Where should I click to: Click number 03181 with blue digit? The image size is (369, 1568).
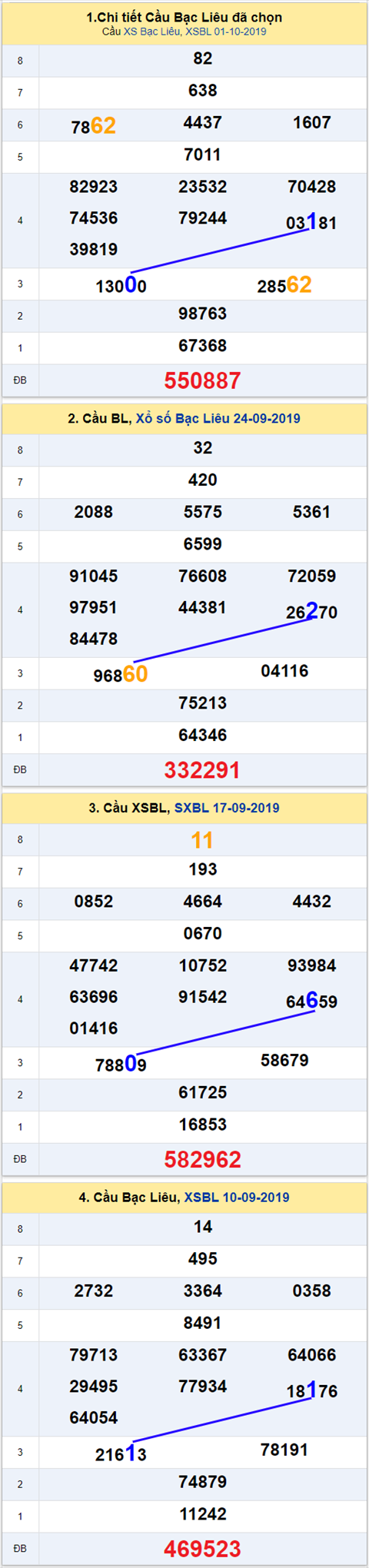point(312,222)
